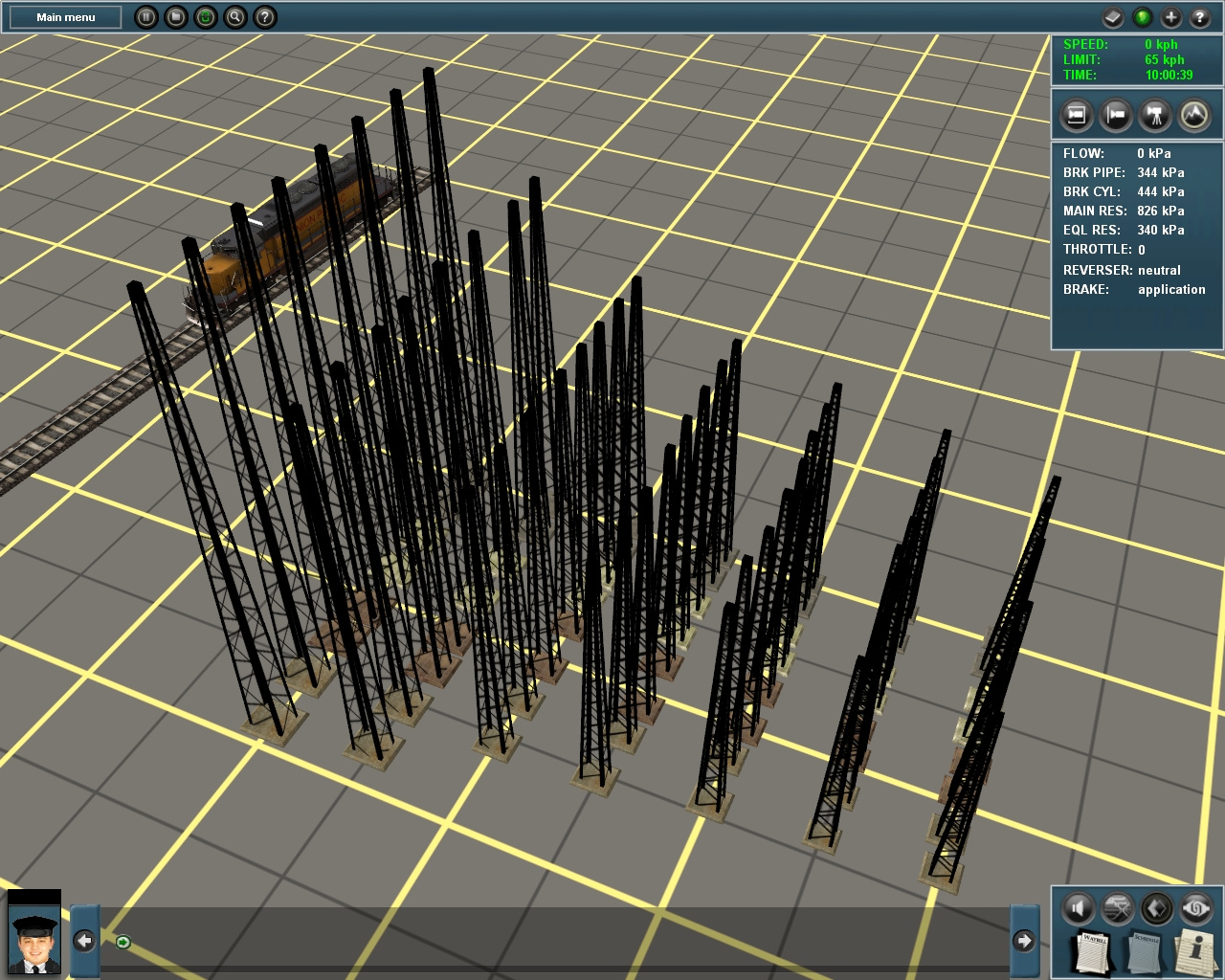Toggle the green indicator light button
This screenshot has width=1225, height=980.
pyautogui.click(x=1142, y=17)
